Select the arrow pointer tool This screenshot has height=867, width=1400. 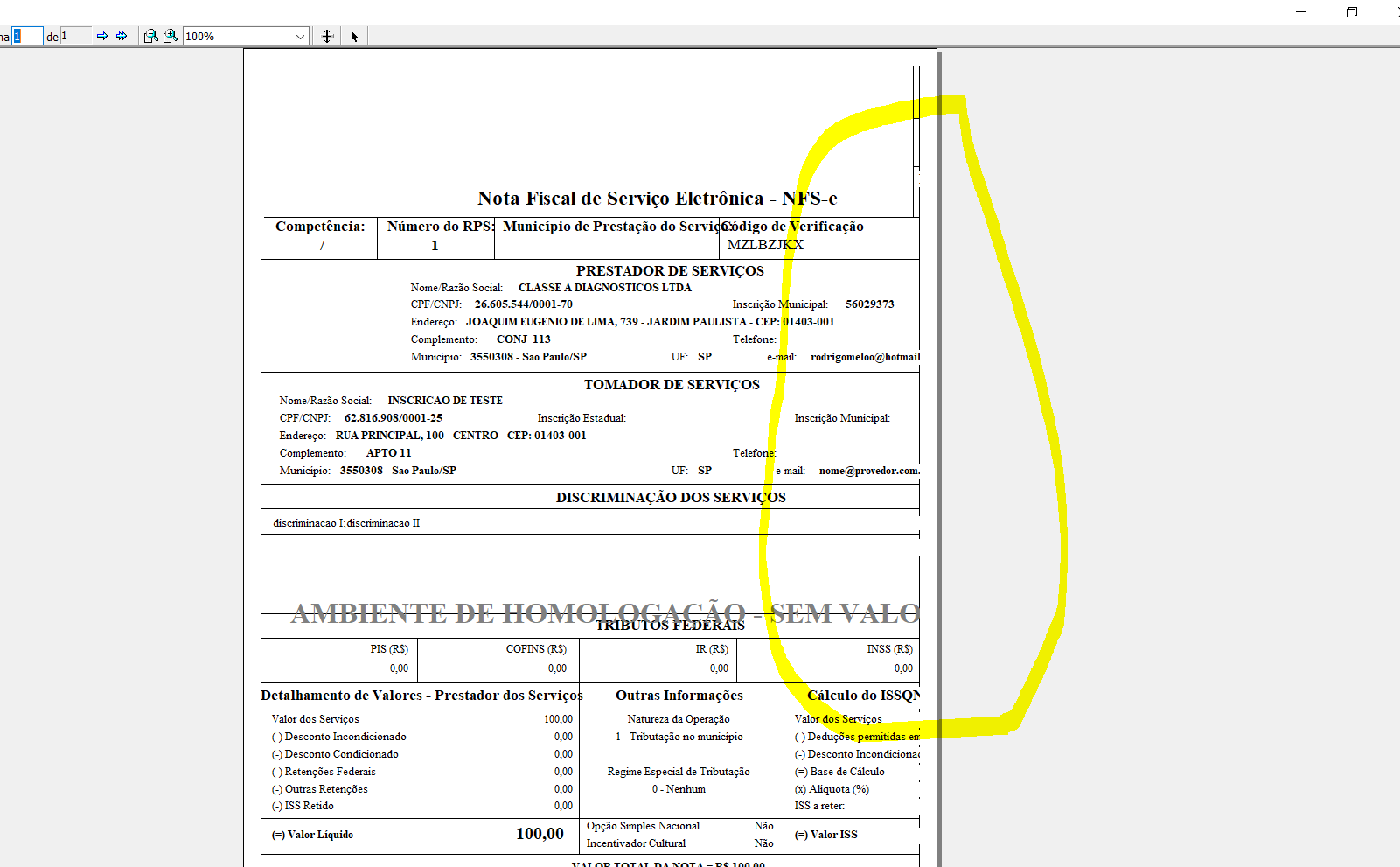(354, 36)
